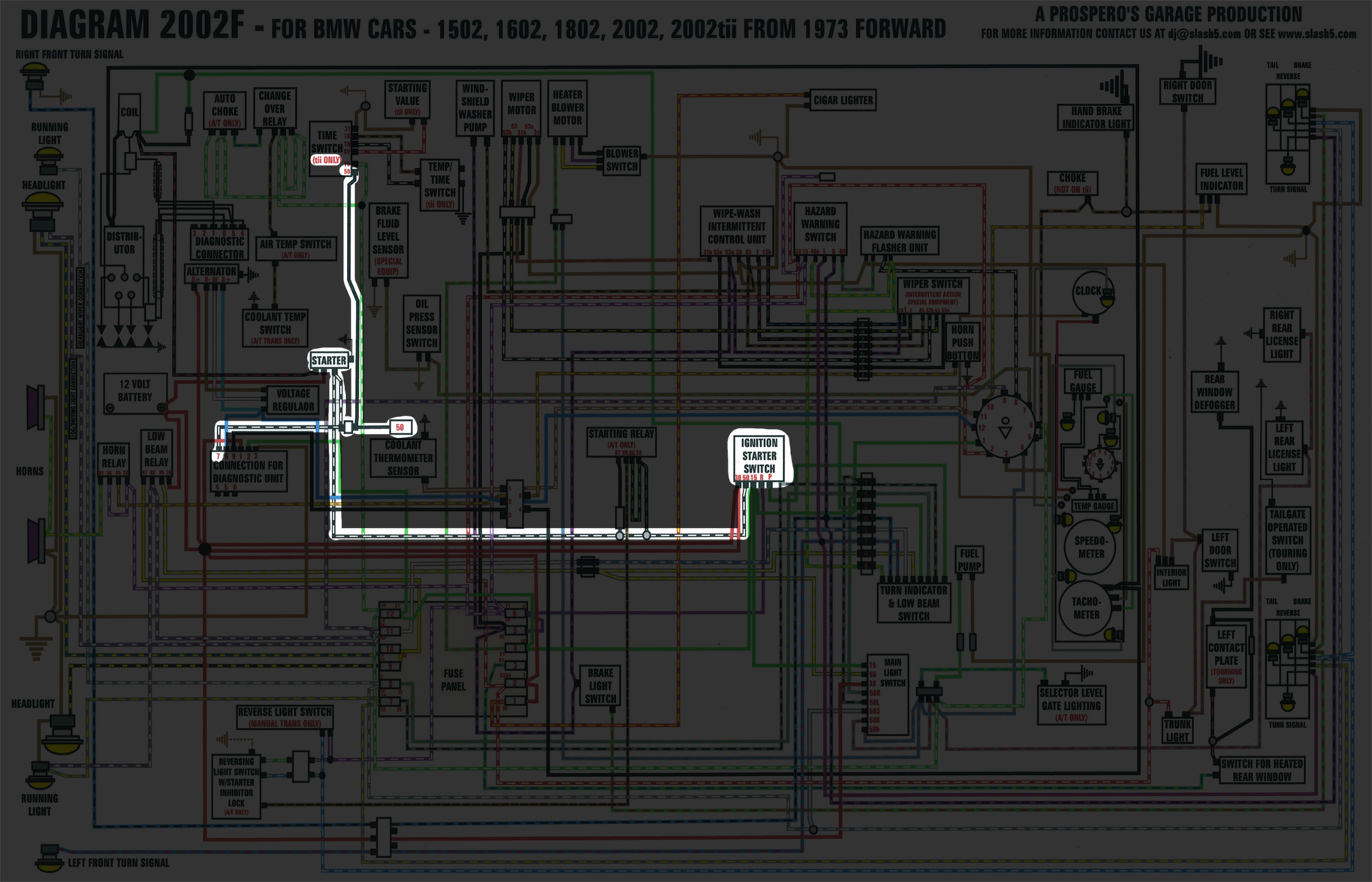Select the Main Light Switch component
The width and height of the screenshot is (1372, 882).
click(x=892, y=672)
